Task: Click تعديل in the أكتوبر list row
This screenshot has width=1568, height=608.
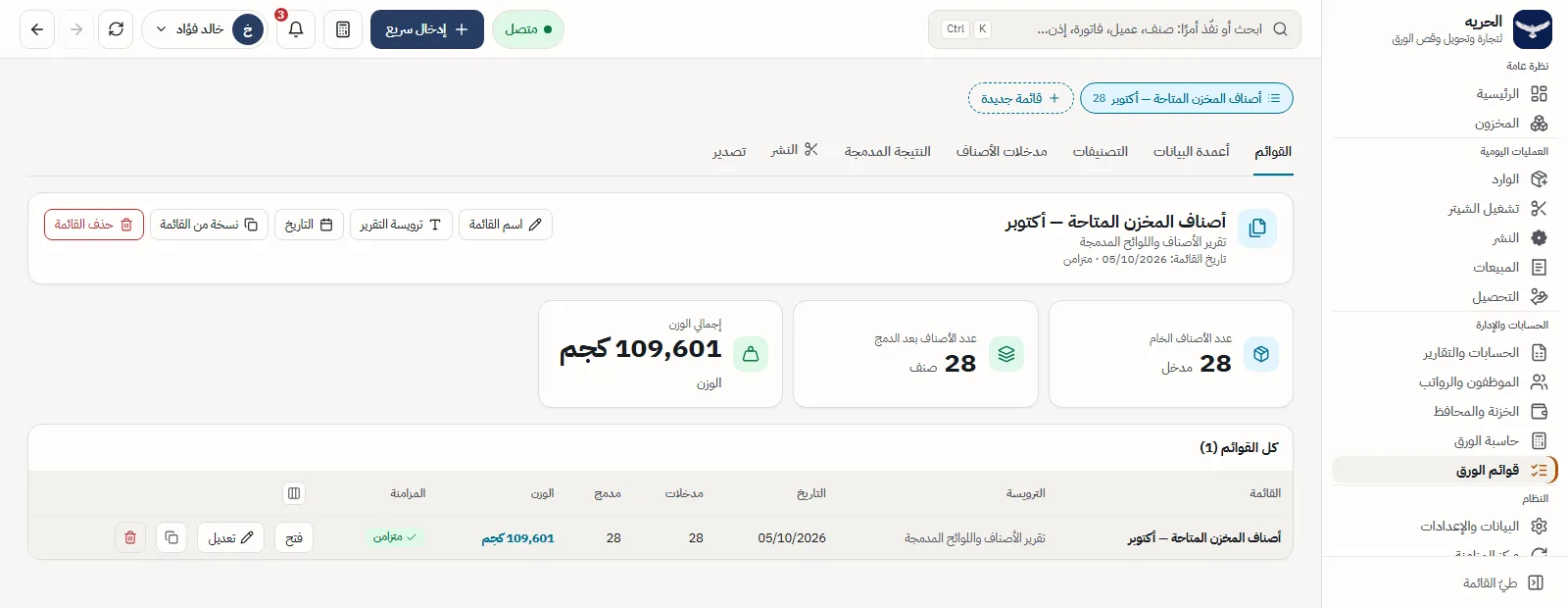Action: 231,537
